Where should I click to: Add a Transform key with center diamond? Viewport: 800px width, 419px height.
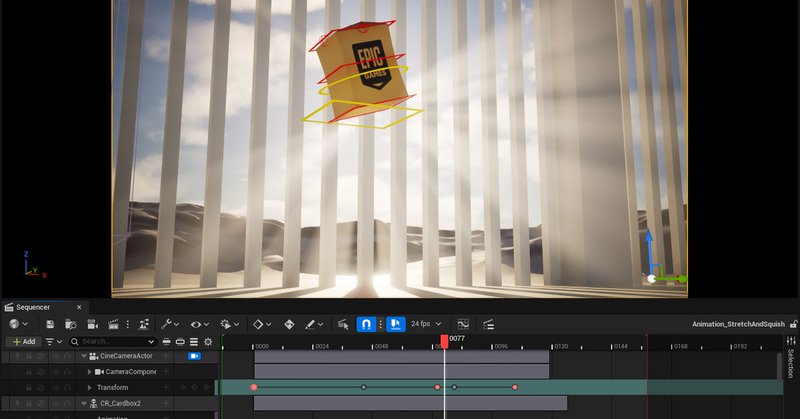tap(194, 387)
